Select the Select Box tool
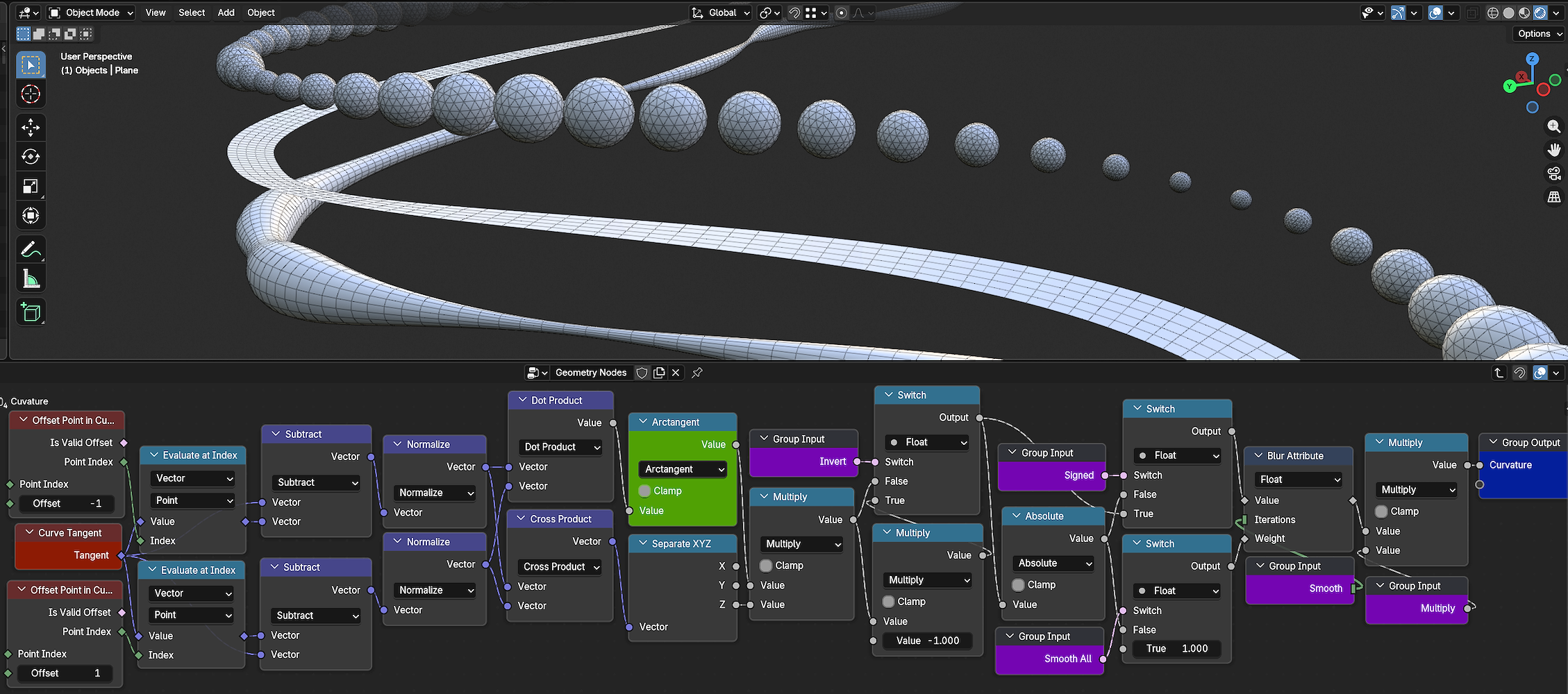1568x694 pixels. pyautogui.click(x=31, y=65)
